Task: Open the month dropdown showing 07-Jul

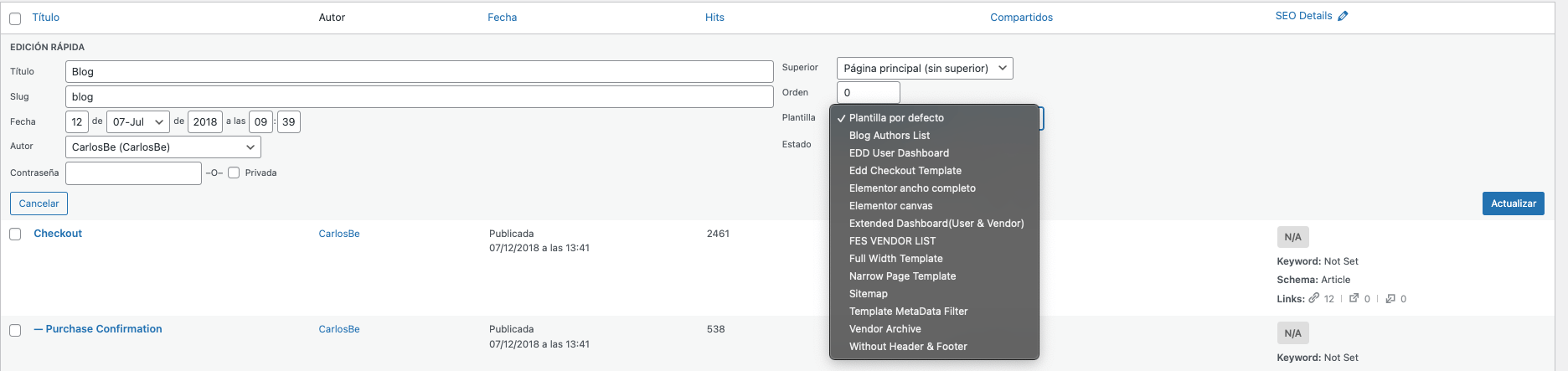Action: click(138, 121)
